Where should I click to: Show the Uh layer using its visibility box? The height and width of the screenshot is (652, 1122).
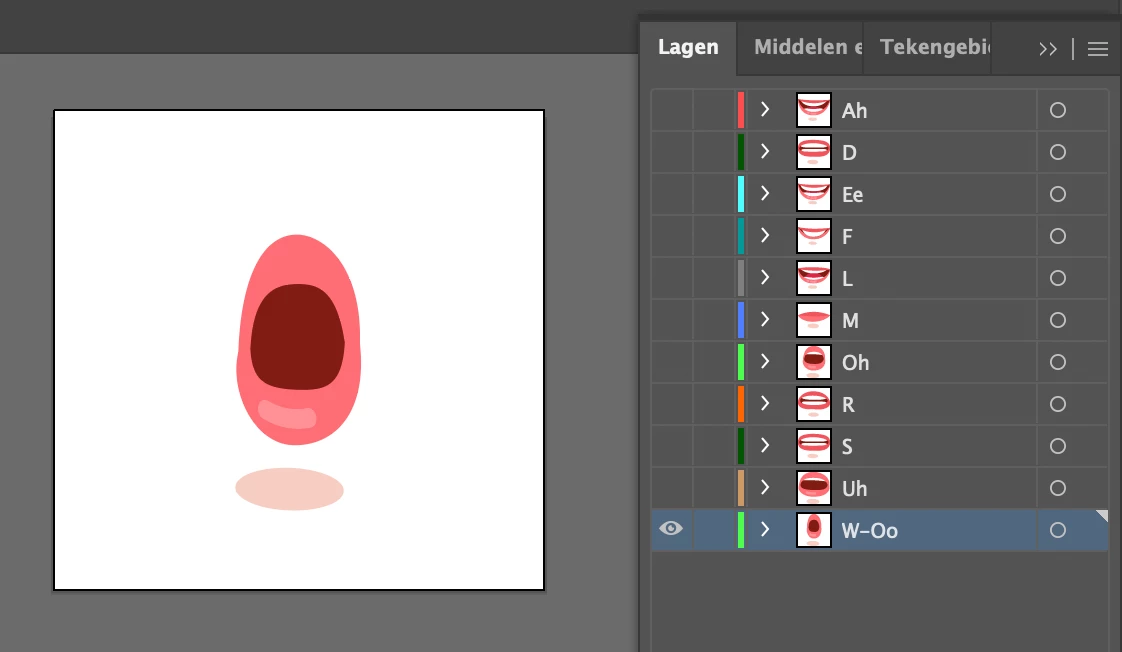pyautogui.click(x=672, y=488)
